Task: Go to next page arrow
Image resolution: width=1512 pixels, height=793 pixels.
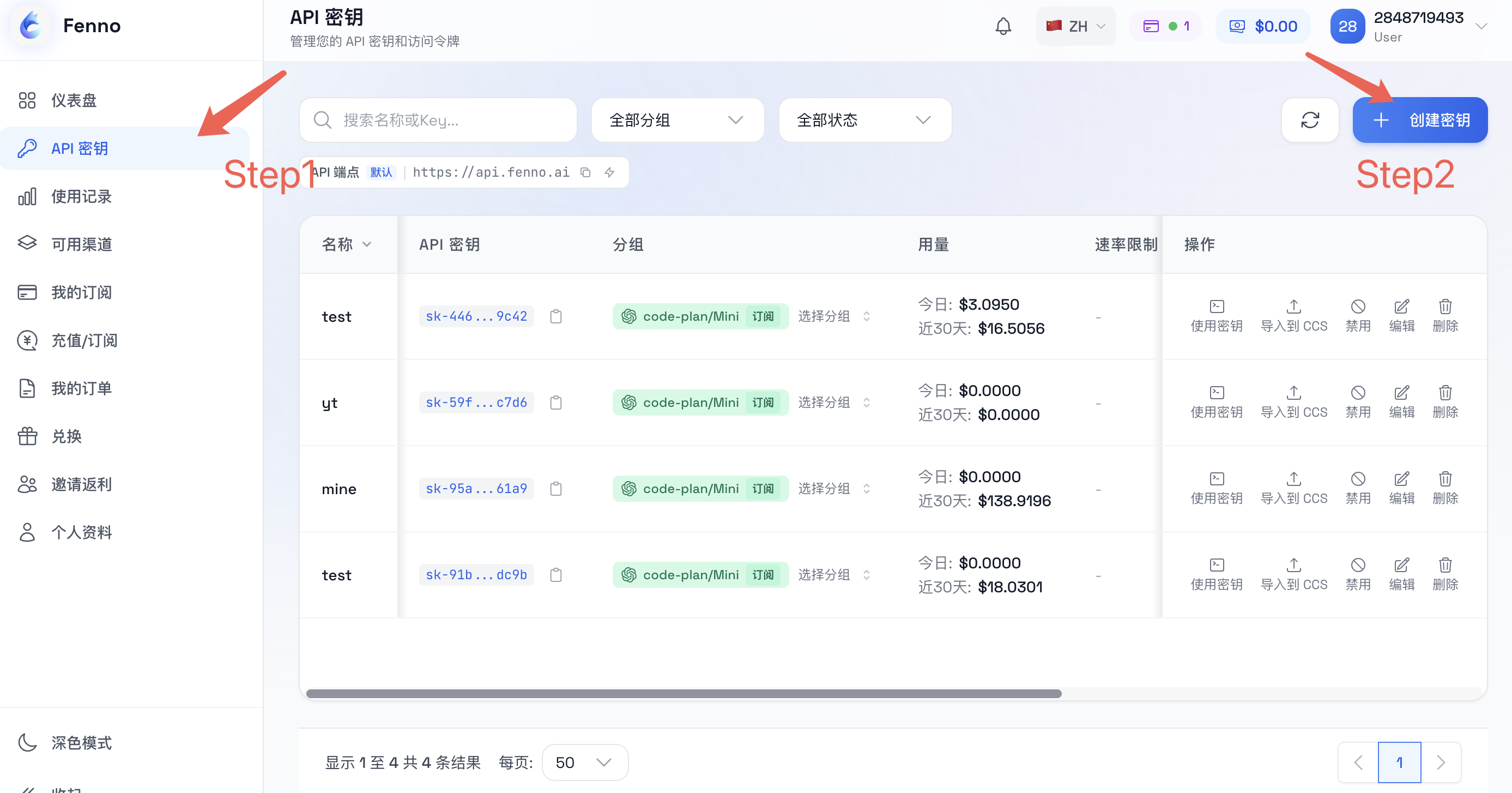Action: [1441, 762]
